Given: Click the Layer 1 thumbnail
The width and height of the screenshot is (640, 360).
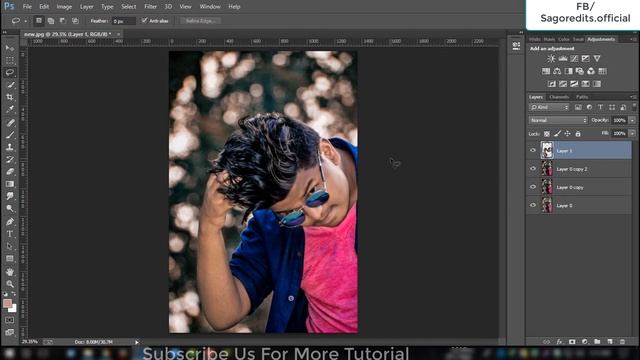Looking at the screenshot, I should tap(547, 150).
